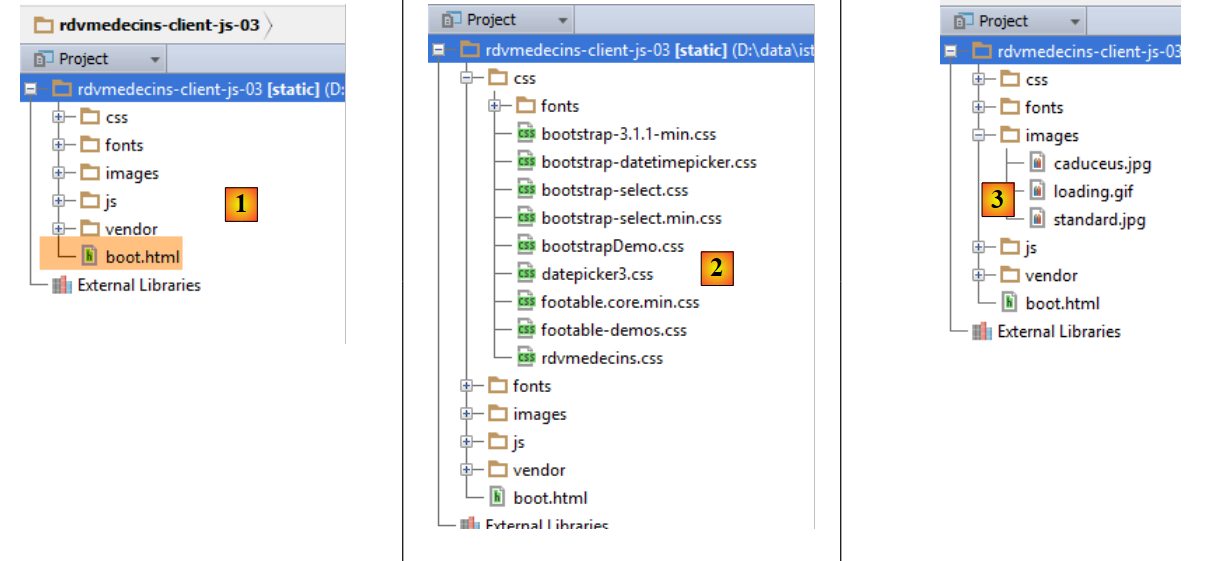1206x561 pixels.
Task: Open the Project dropdown below the breadcrumb bar
Action: (155, 59)
